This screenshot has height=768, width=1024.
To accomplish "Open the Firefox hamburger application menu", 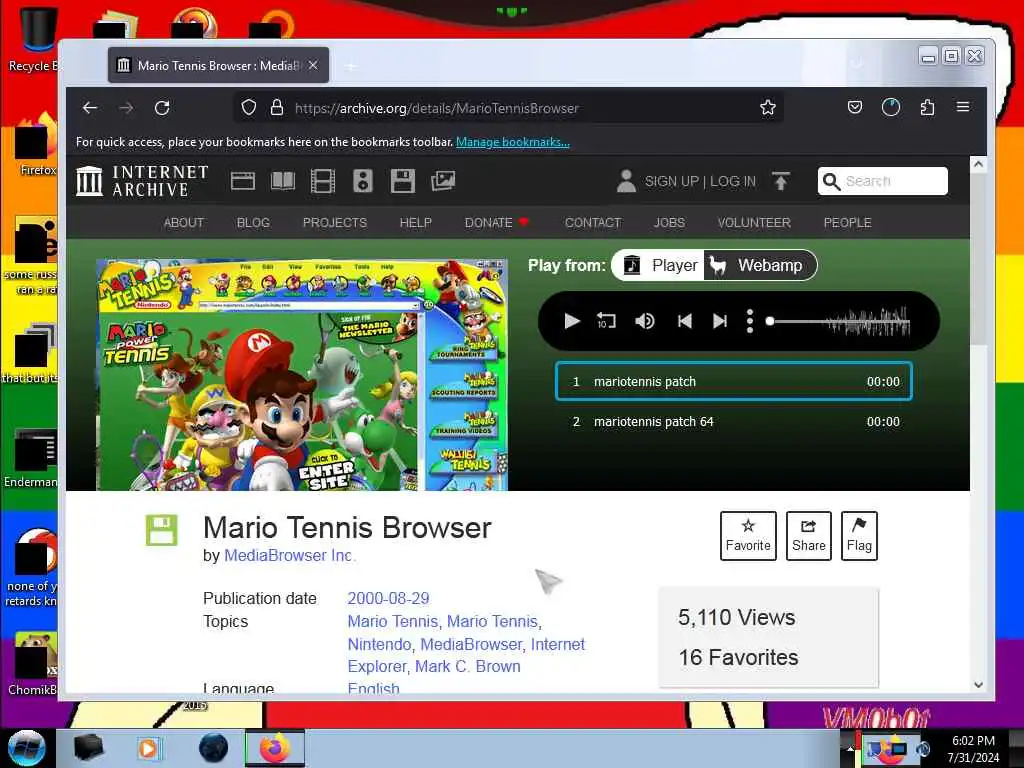I will coord(963,106).
